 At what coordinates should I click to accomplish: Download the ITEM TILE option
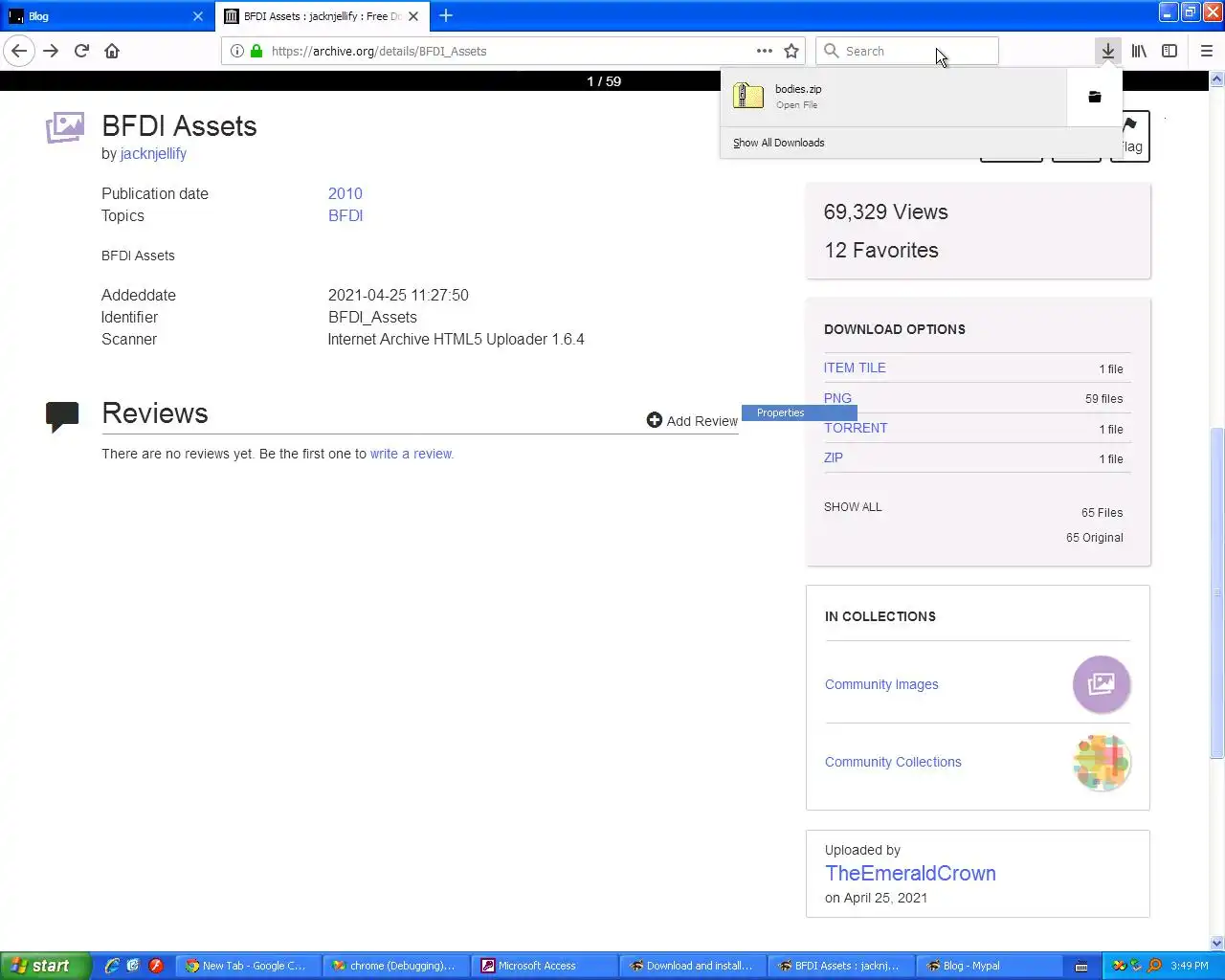855,367
